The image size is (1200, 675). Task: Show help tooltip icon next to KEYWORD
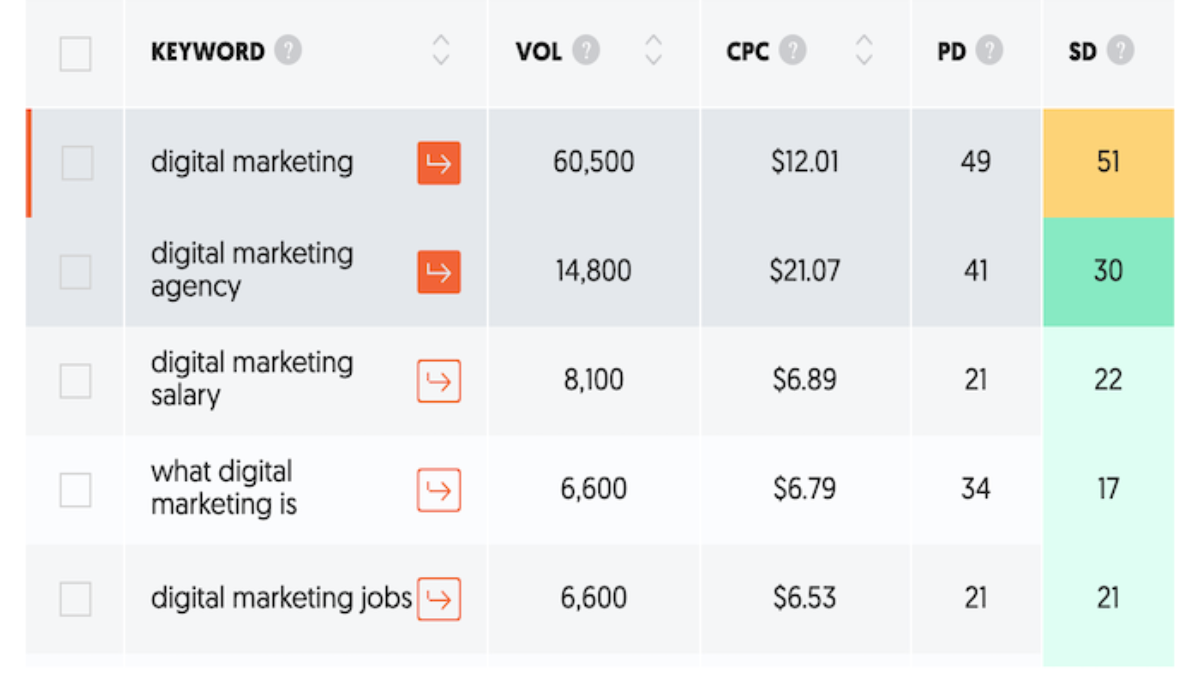click(x=288, y=51)
